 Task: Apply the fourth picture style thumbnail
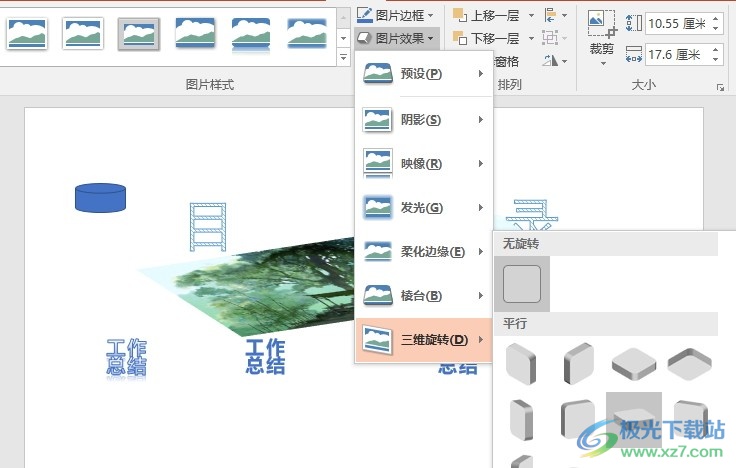tap(195, 33)
